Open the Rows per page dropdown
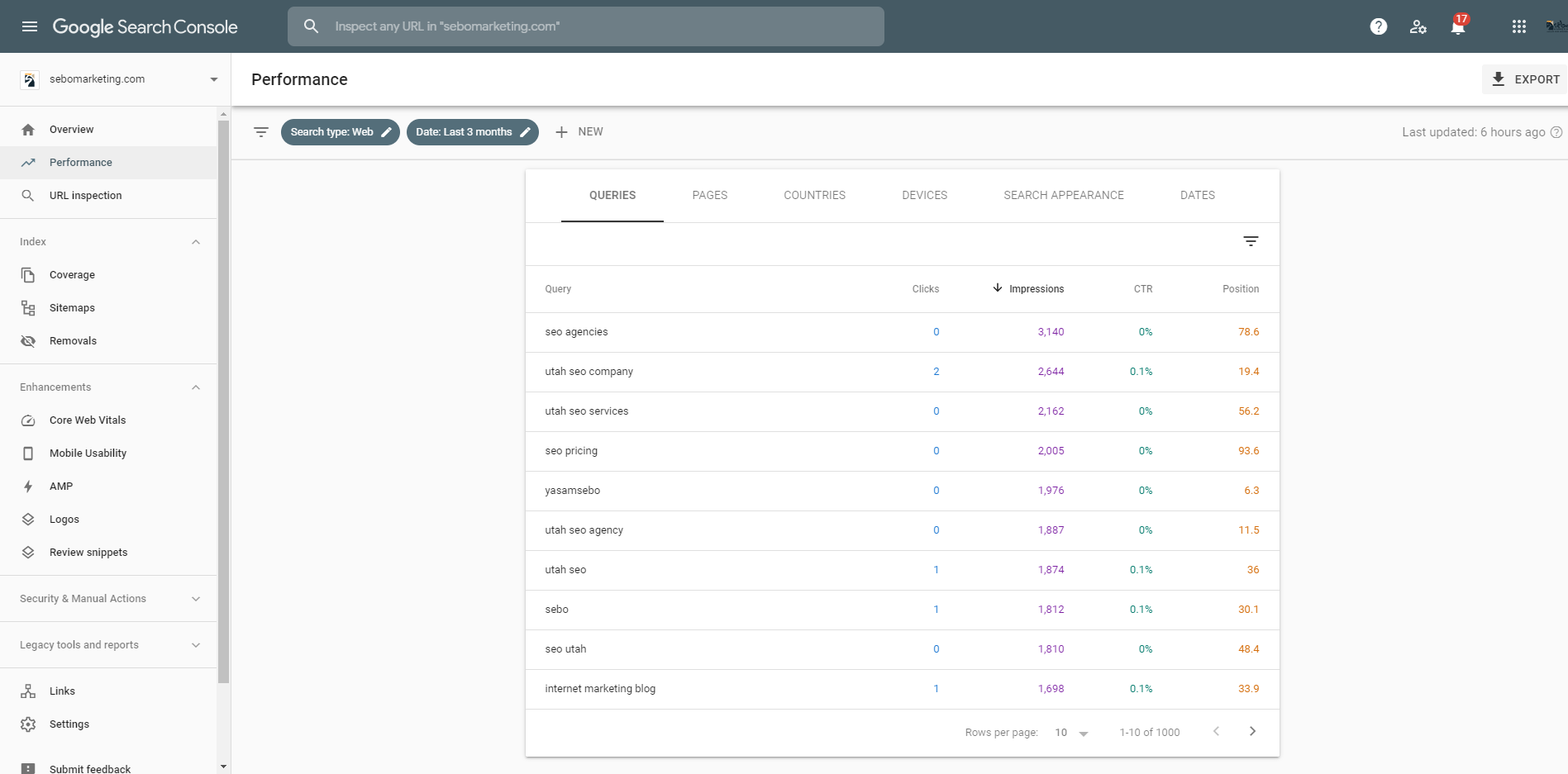1568x774 pixels. pos(1071,733)
